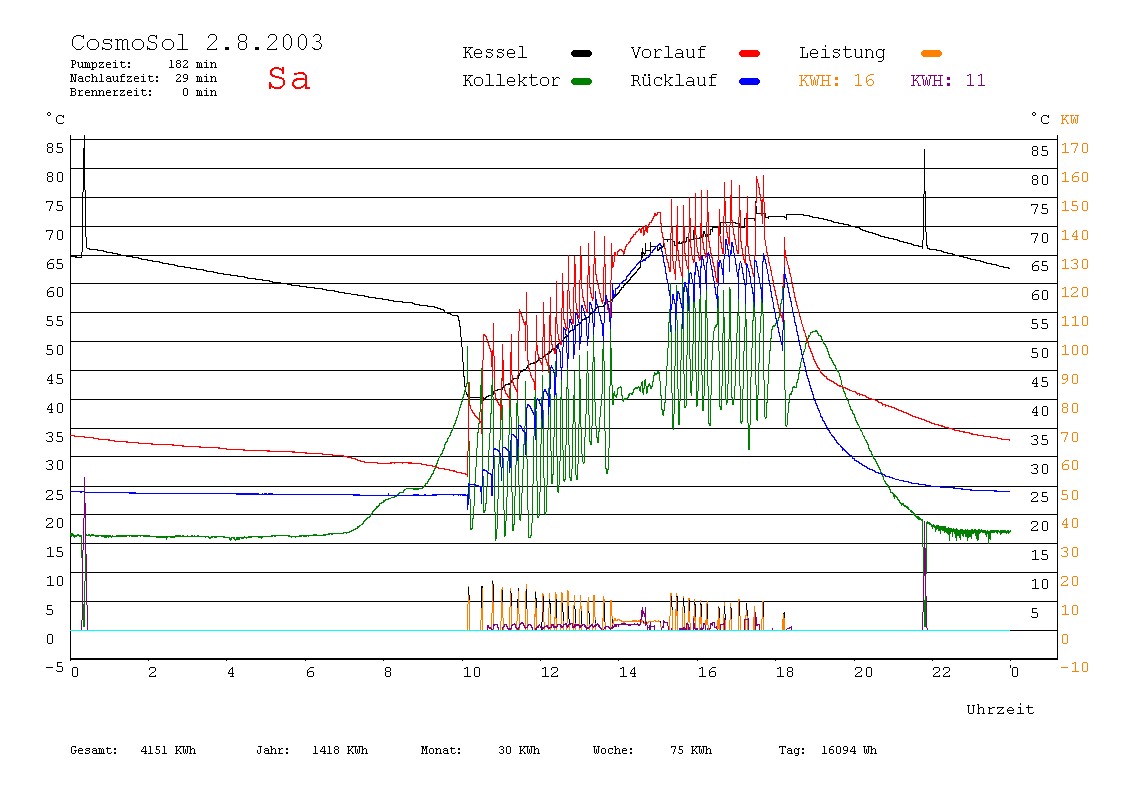Click the "18" hour tick on the time axis
This screenshot has height=812, width=1148.
click(785, 672)
